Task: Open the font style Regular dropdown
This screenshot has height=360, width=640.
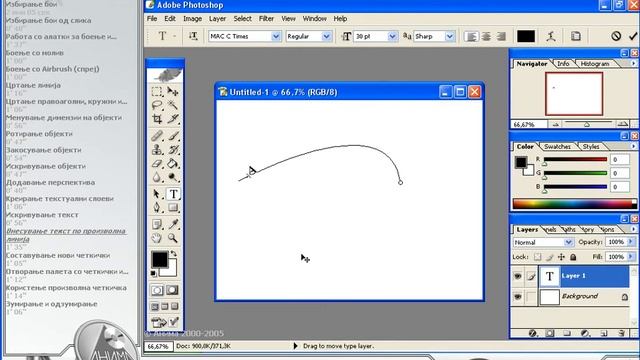Action: (326, 36)
